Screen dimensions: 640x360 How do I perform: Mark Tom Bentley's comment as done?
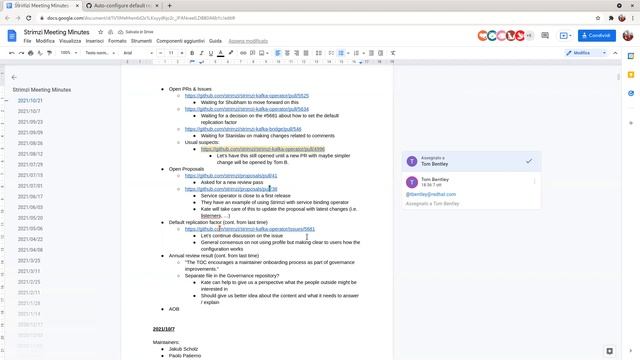point(529,161)
